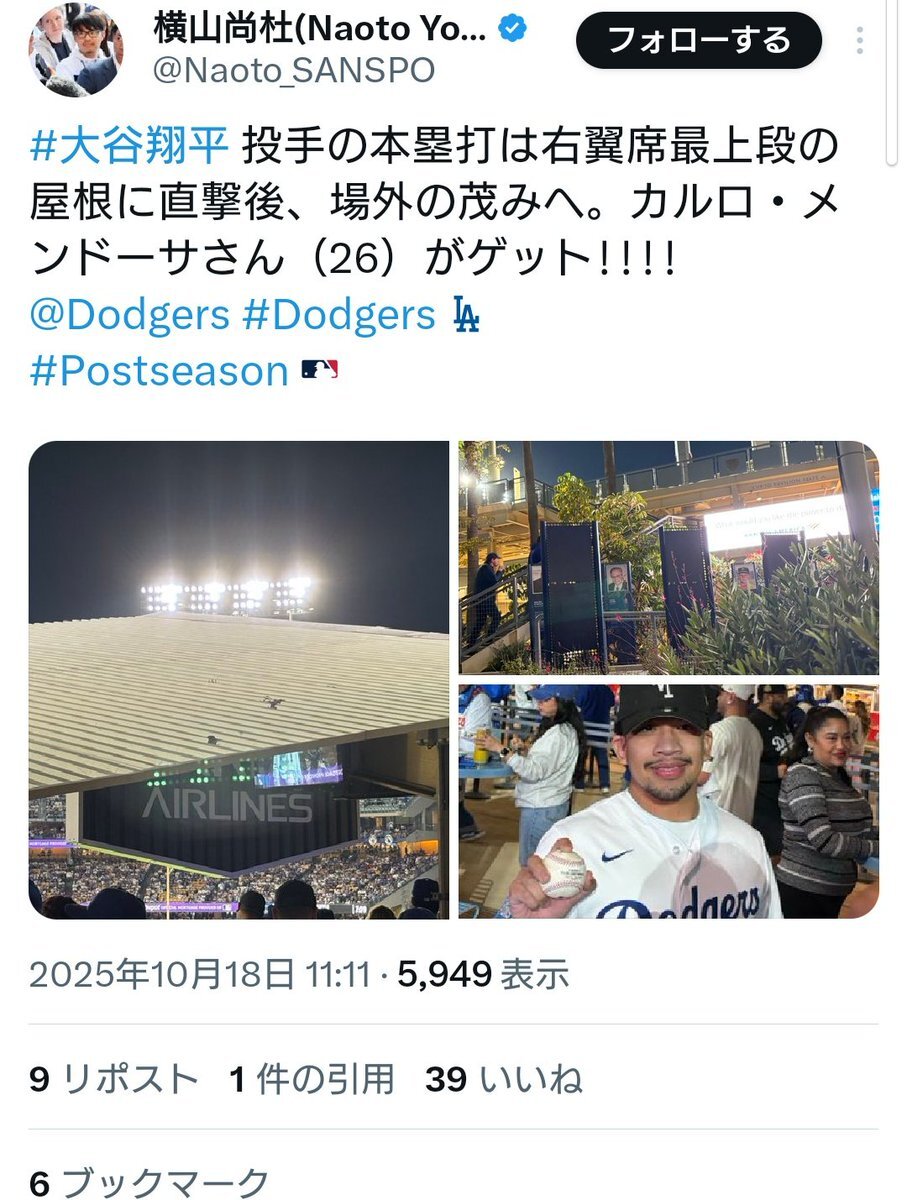The height and width of the screenshot is (1200, 907).
Task: View the 9 リポスト list
Action: (x=114, y=1079)
